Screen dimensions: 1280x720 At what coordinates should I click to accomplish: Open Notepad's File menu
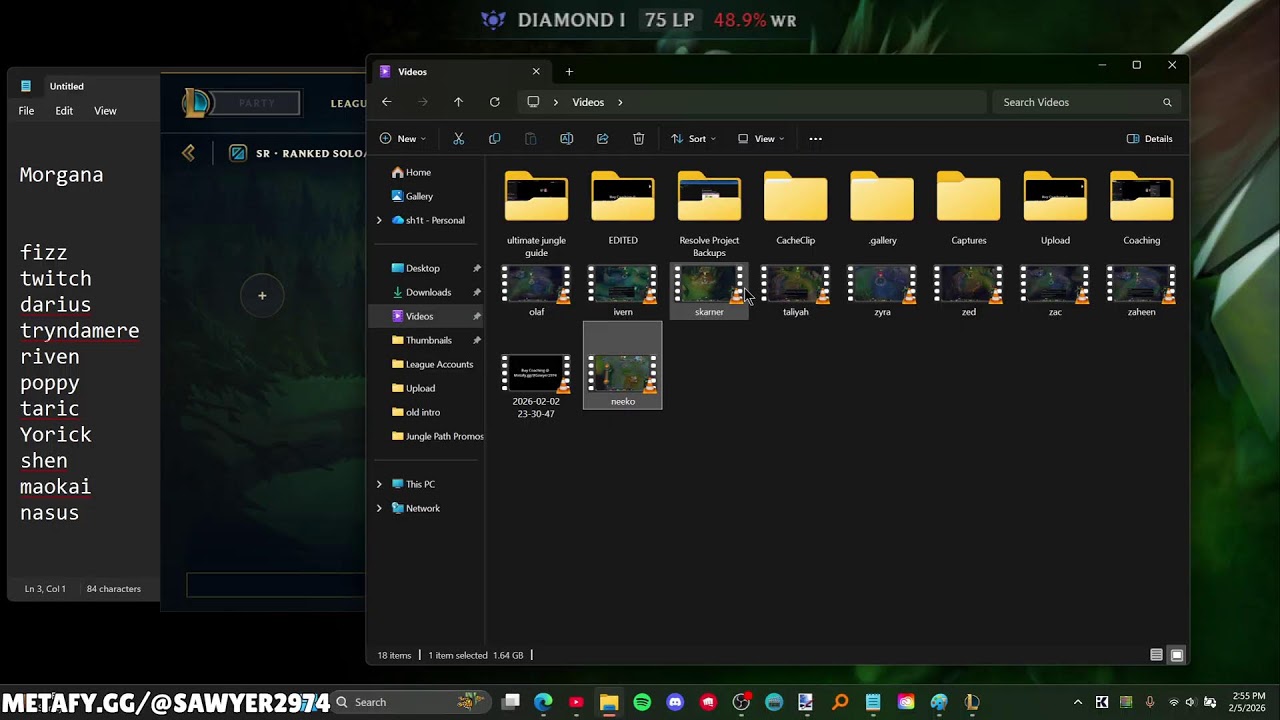tap(26, 111)
